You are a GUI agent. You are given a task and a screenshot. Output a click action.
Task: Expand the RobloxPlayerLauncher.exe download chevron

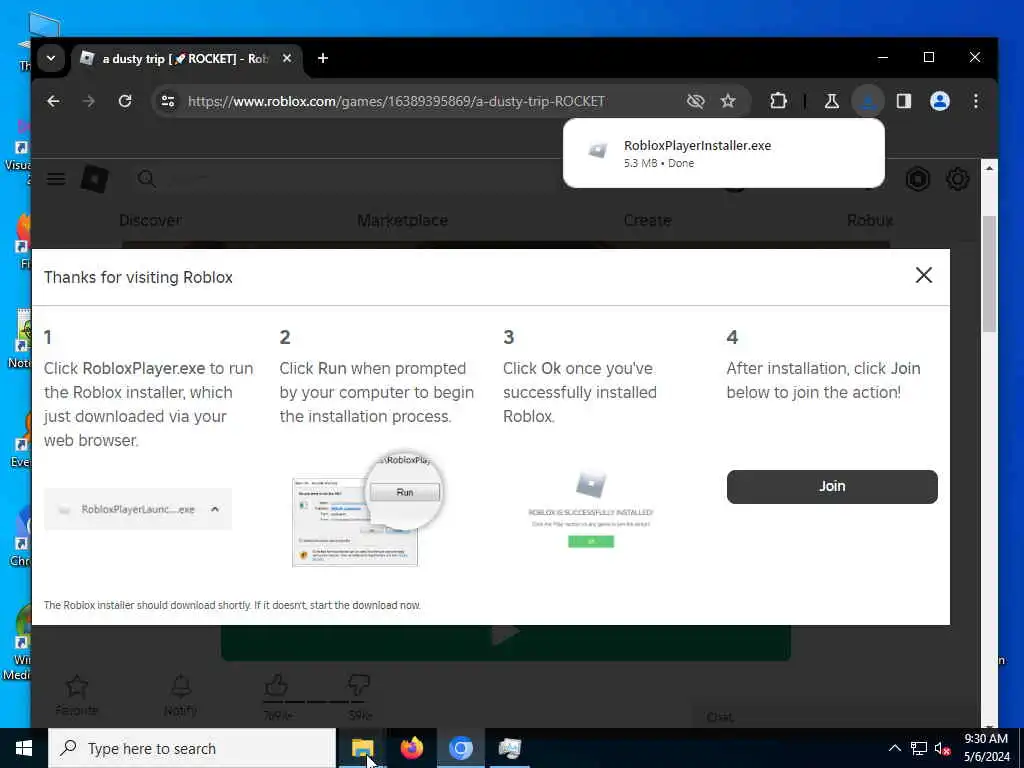(x=215, y=509)
